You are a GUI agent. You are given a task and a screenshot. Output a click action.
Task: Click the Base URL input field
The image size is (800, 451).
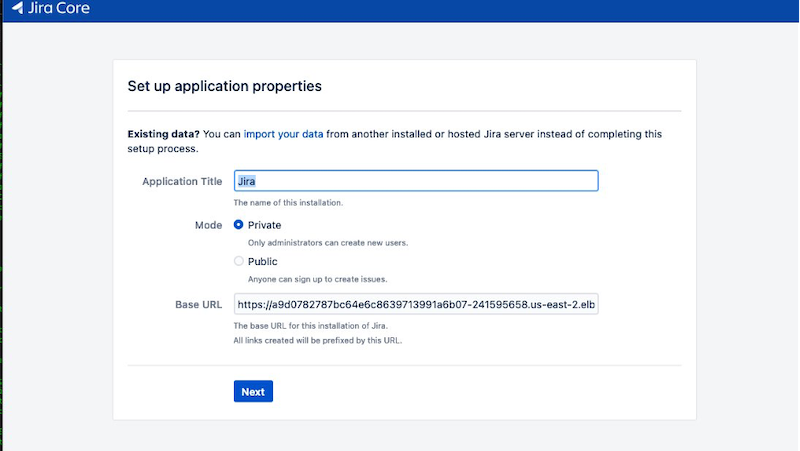click(x=416, y=304)
